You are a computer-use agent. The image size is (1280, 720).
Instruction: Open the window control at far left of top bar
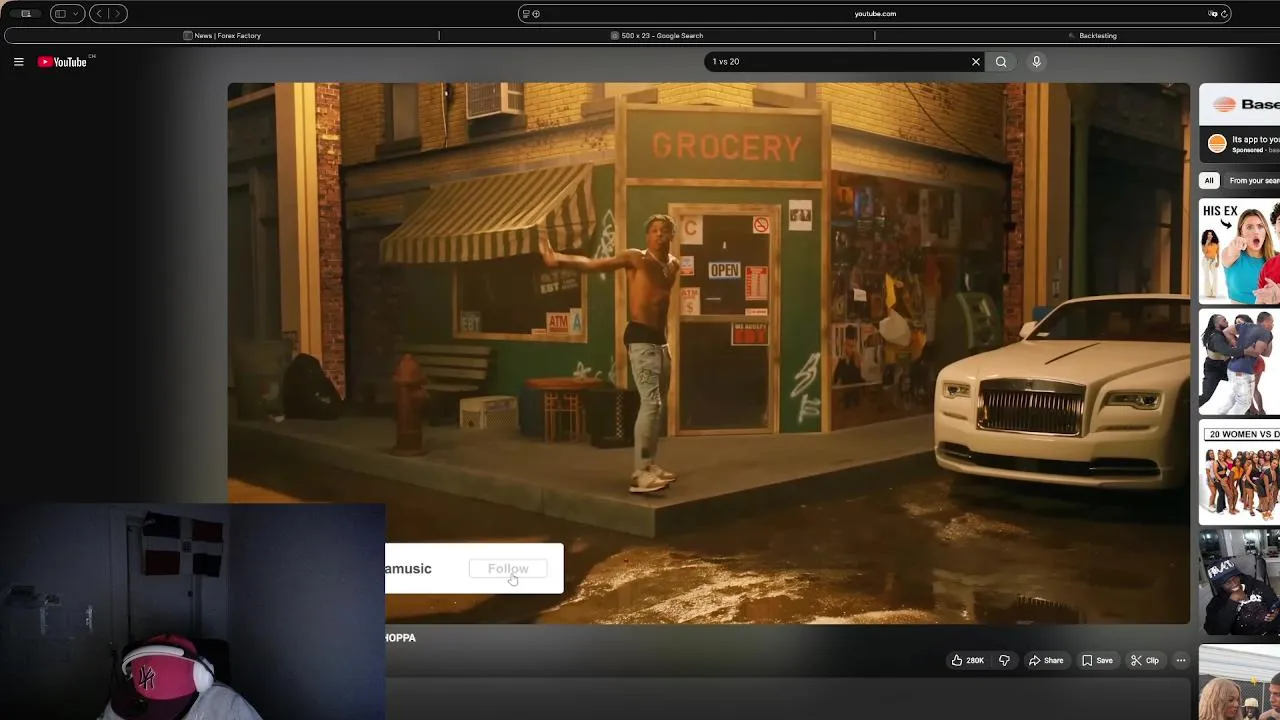(x=26, y=14)
